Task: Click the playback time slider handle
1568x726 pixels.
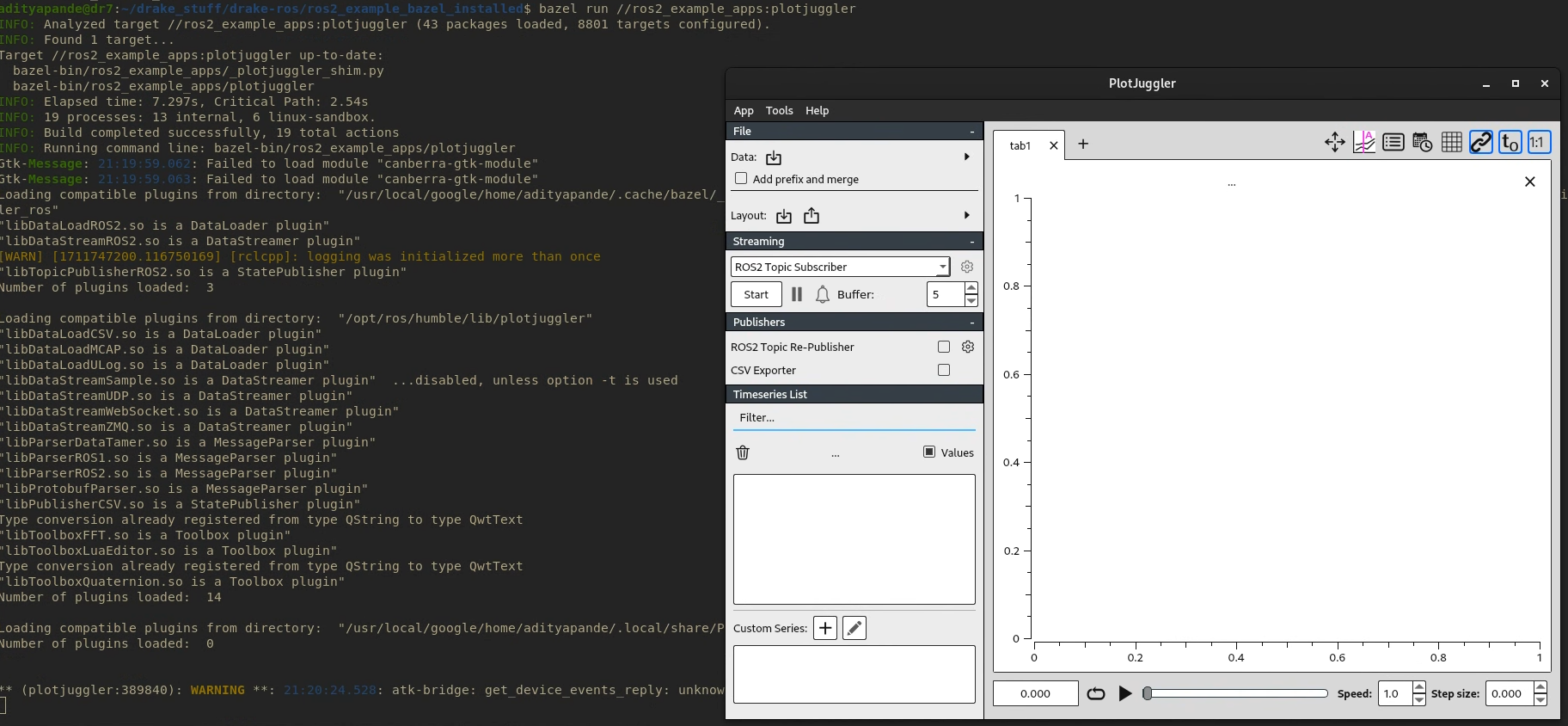Action: click(1147, 693)
